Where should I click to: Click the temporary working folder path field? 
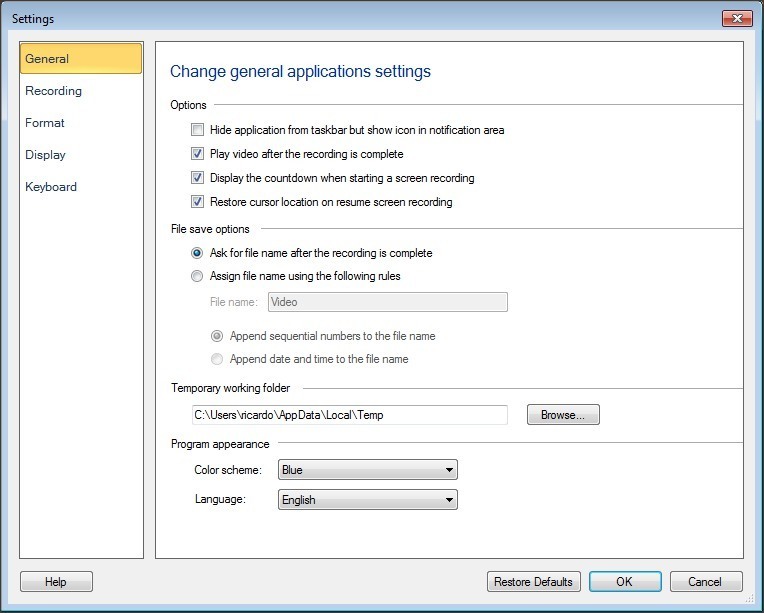pyautogui.click(x=349, y=415)
